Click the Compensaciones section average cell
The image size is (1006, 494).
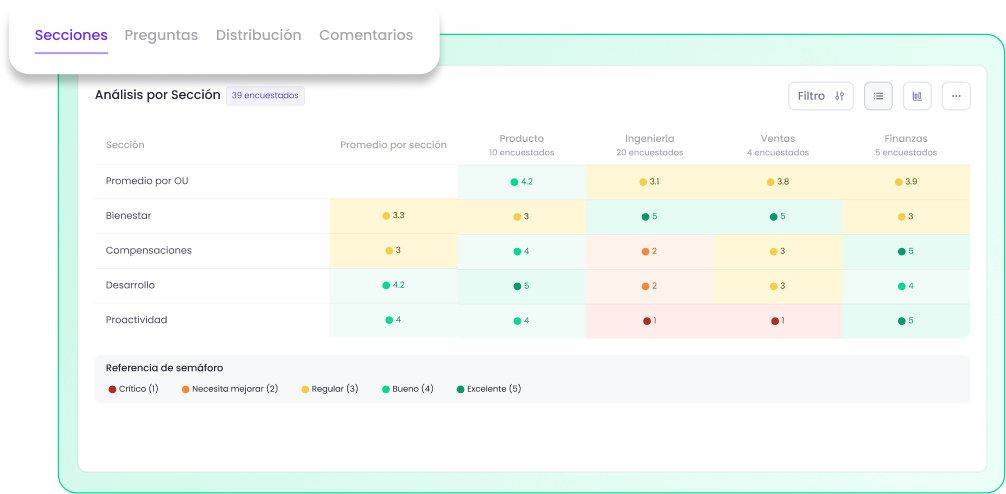(x=393, y=250)
